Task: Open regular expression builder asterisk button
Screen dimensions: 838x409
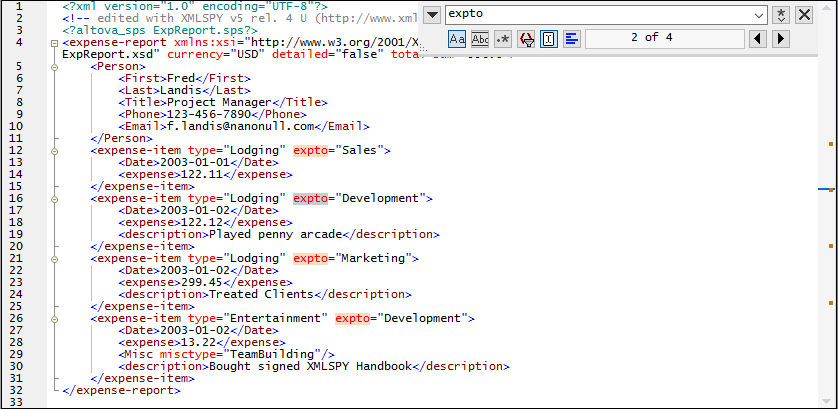Action: tap(781, 14)
